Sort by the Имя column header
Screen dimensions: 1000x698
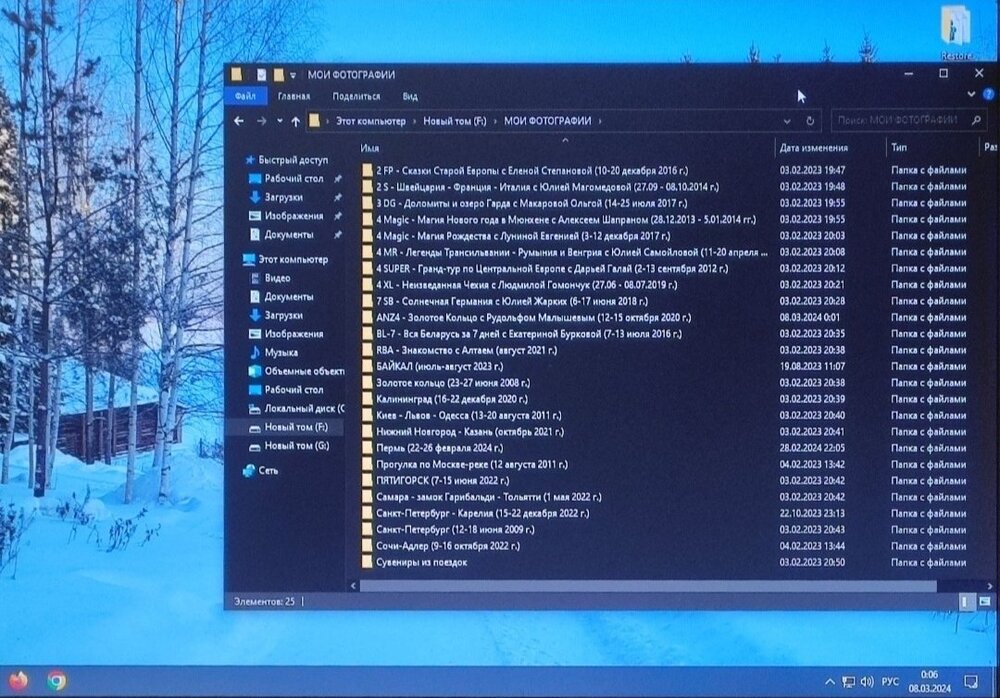(370, 148)
